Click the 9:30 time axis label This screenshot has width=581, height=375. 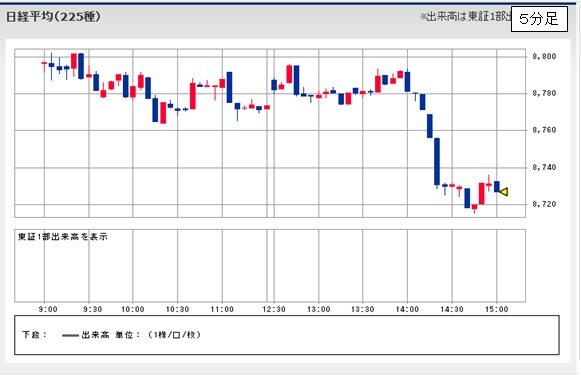[92, 309]
